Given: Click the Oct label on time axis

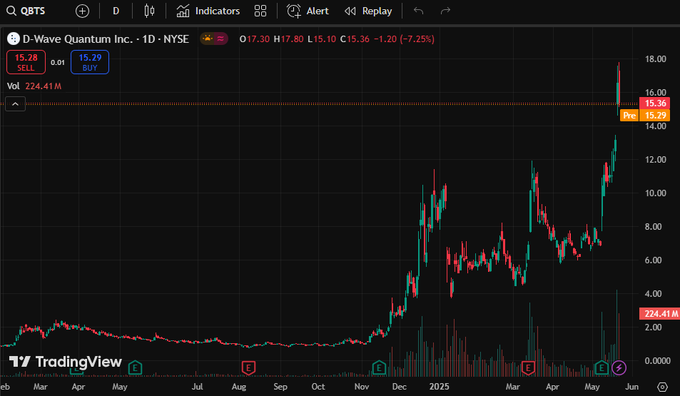Looking at the screenshot, I should [318, 386].
